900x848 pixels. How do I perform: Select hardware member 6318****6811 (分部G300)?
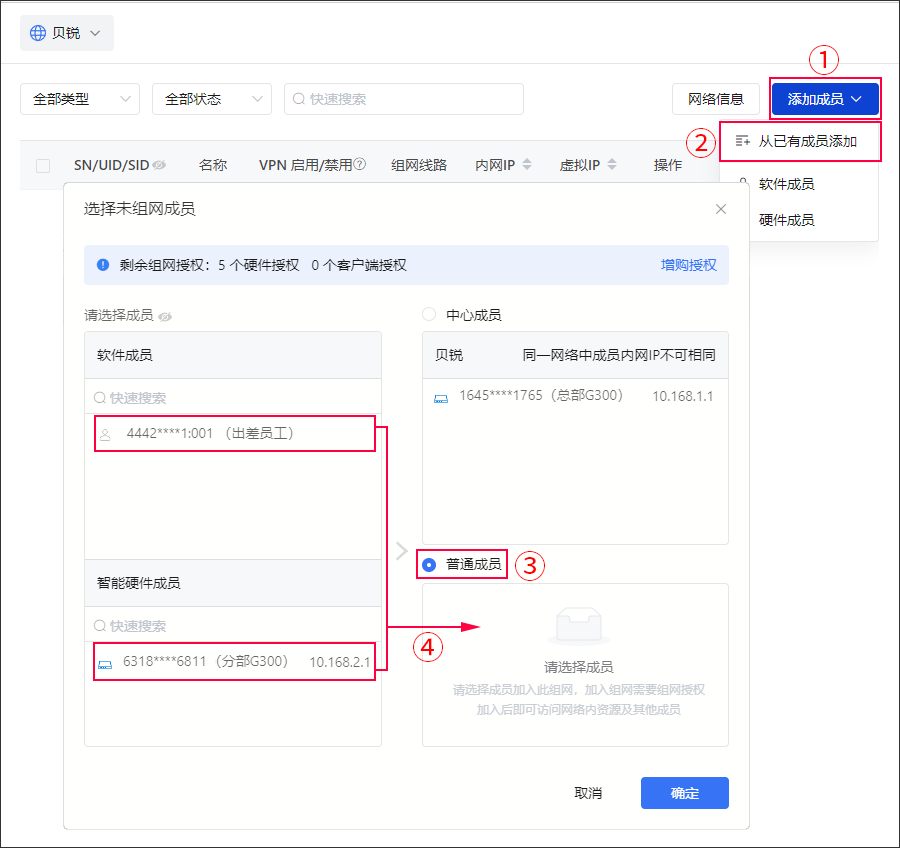[235, 661]
